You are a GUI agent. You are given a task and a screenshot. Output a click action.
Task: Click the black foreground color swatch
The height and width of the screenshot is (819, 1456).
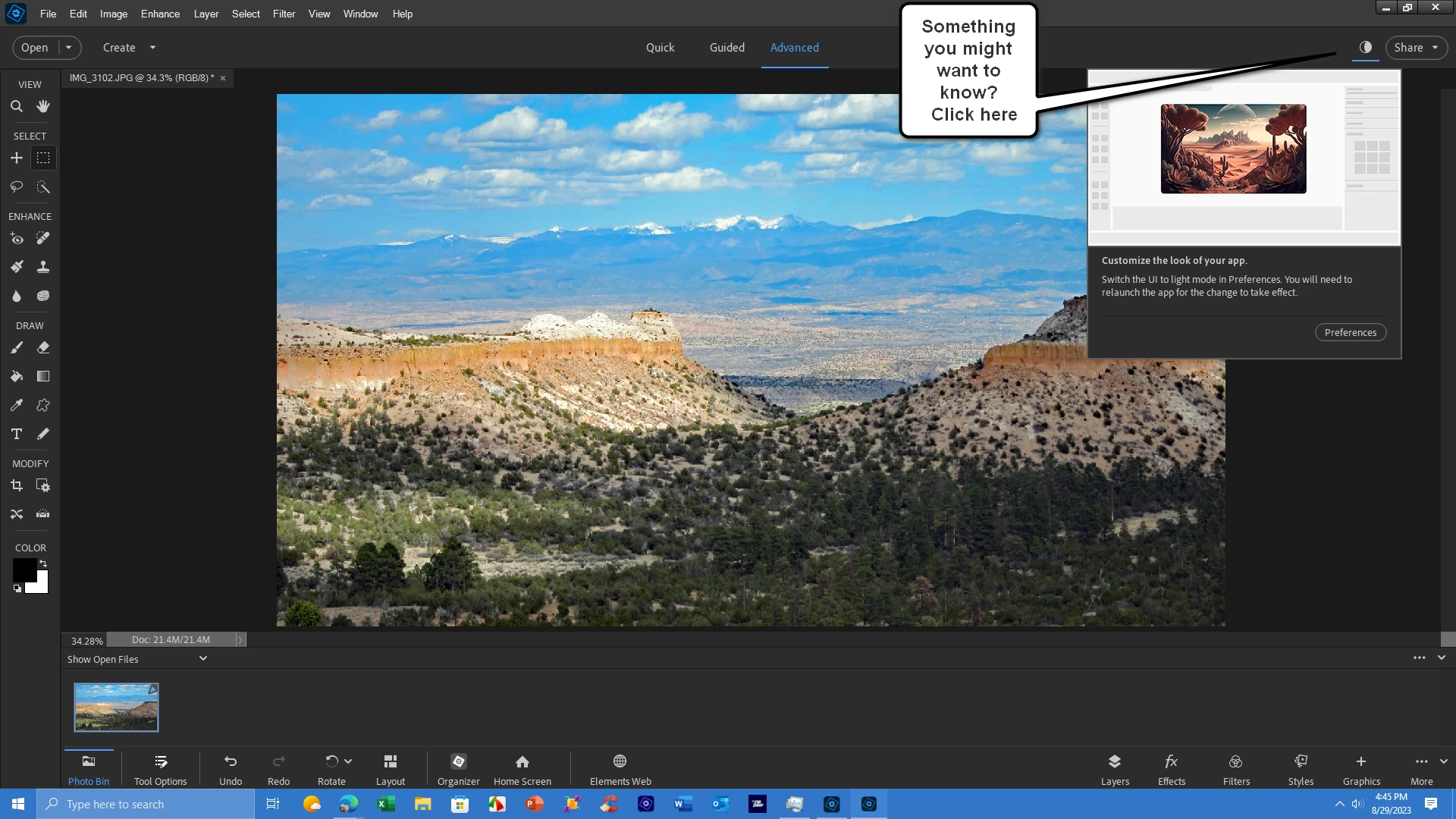point(23,569)
